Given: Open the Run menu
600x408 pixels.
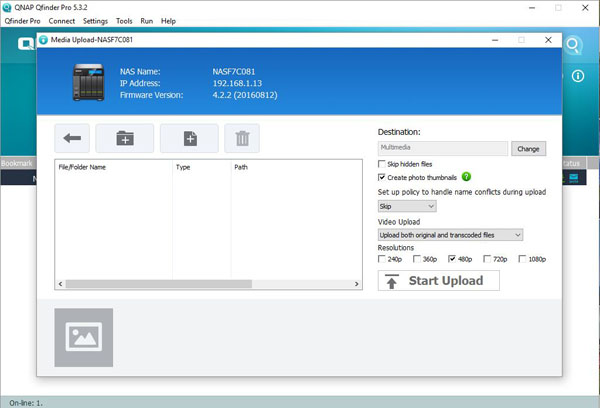Looking at the screenshot, I should 147,21.
